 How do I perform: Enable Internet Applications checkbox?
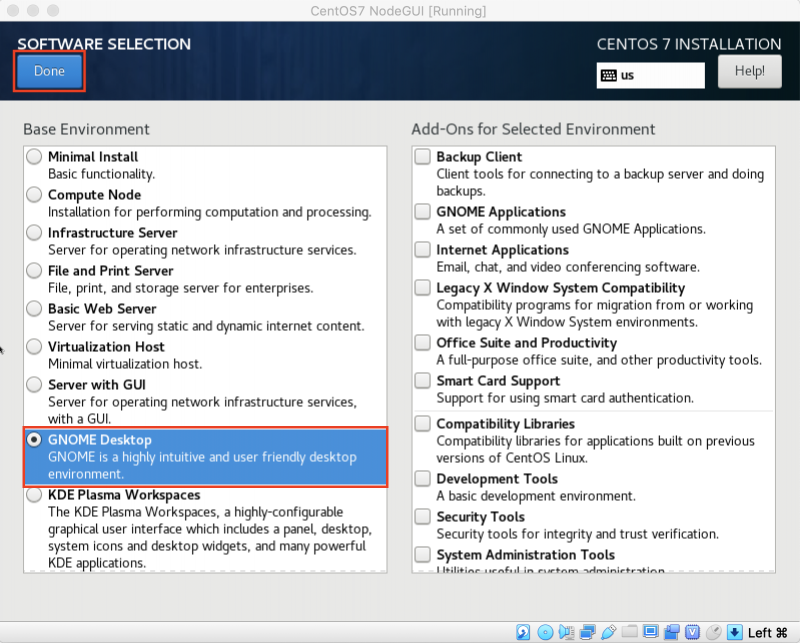pos(422,249)
